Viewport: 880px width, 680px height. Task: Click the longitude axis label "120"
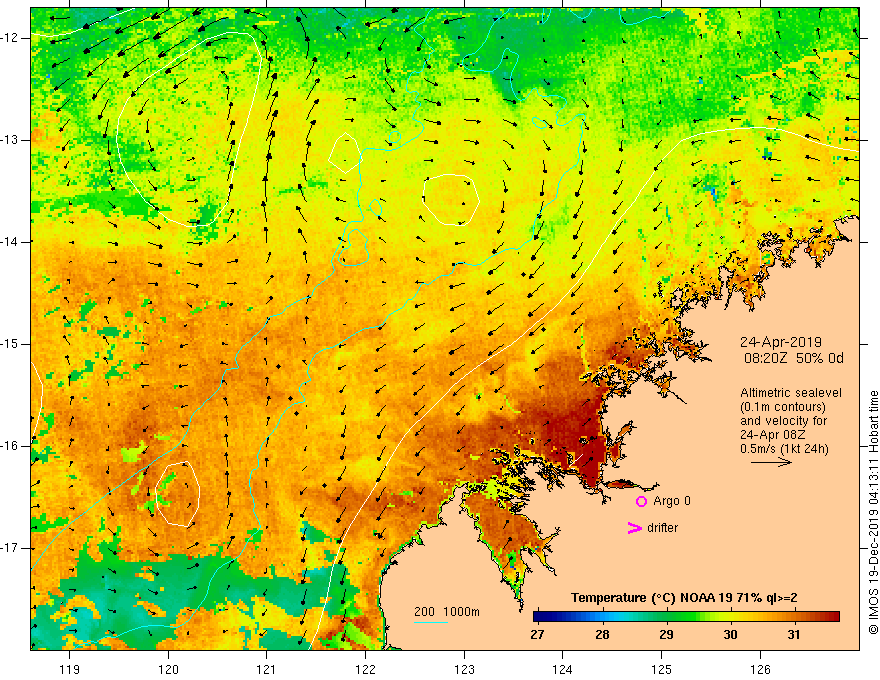168,669
